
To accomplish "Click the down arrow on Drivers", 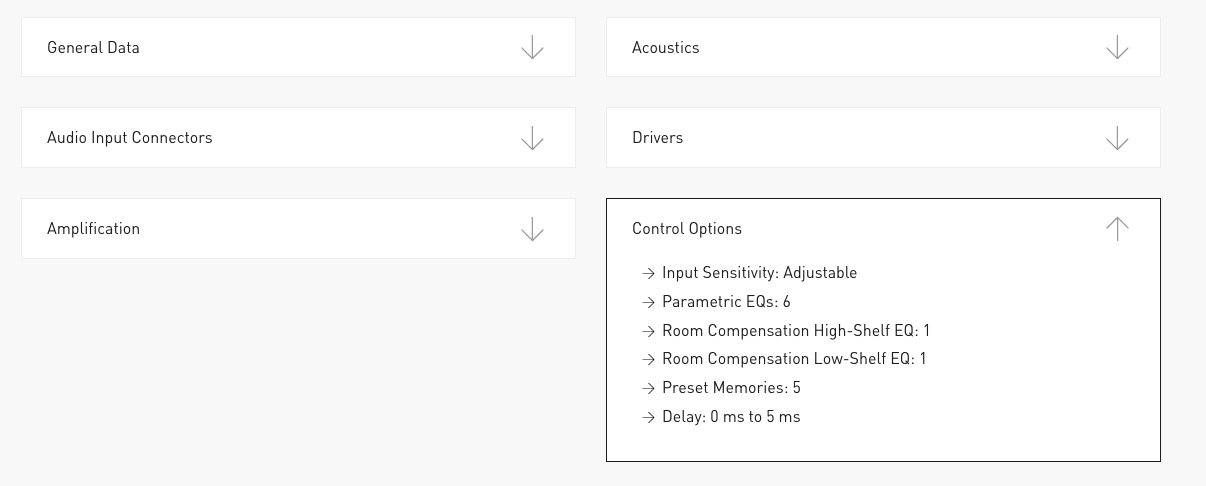I will tap(1117, 138).
